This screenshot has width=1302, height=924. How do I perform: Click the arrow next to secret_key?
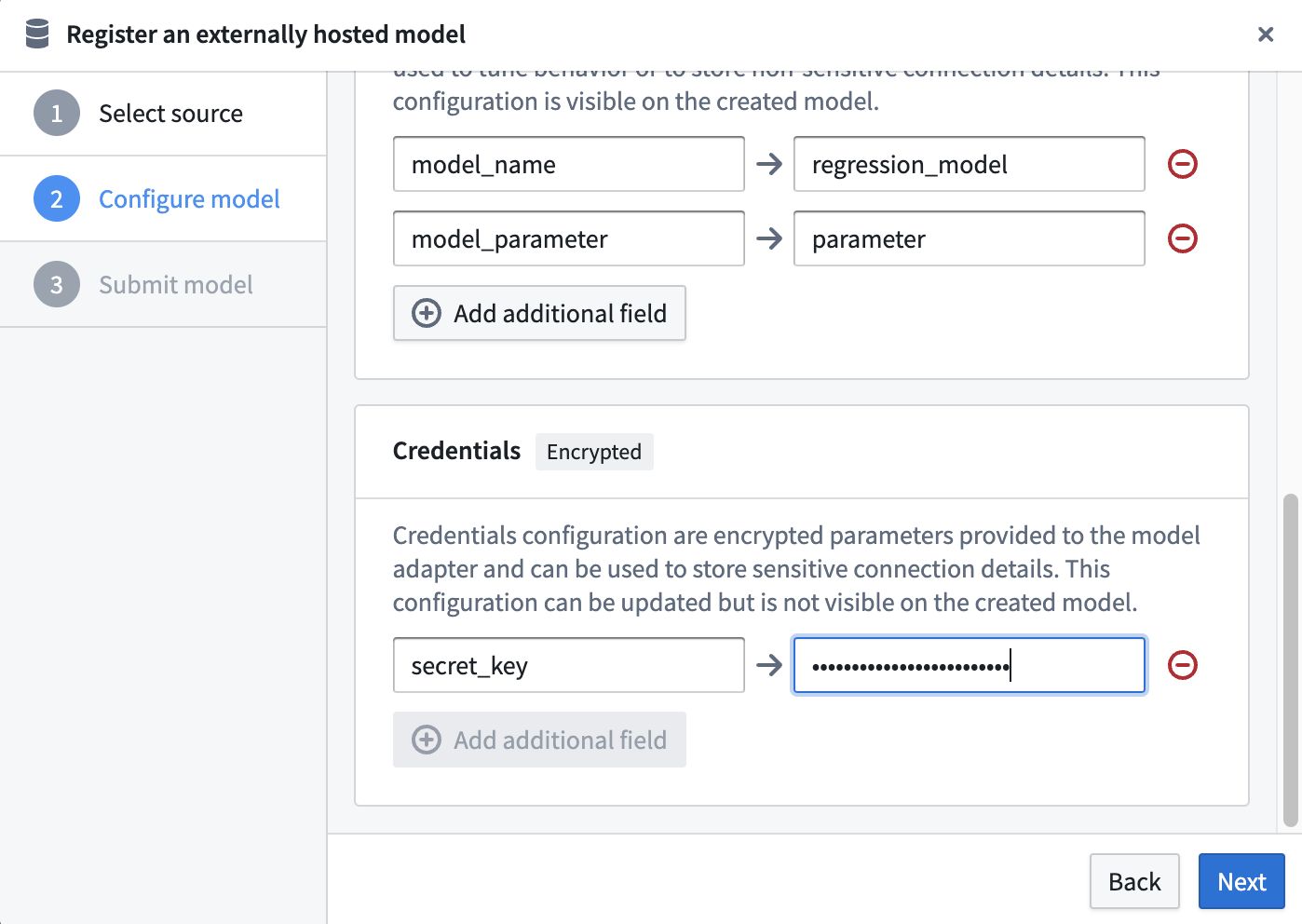coord(769,665)
